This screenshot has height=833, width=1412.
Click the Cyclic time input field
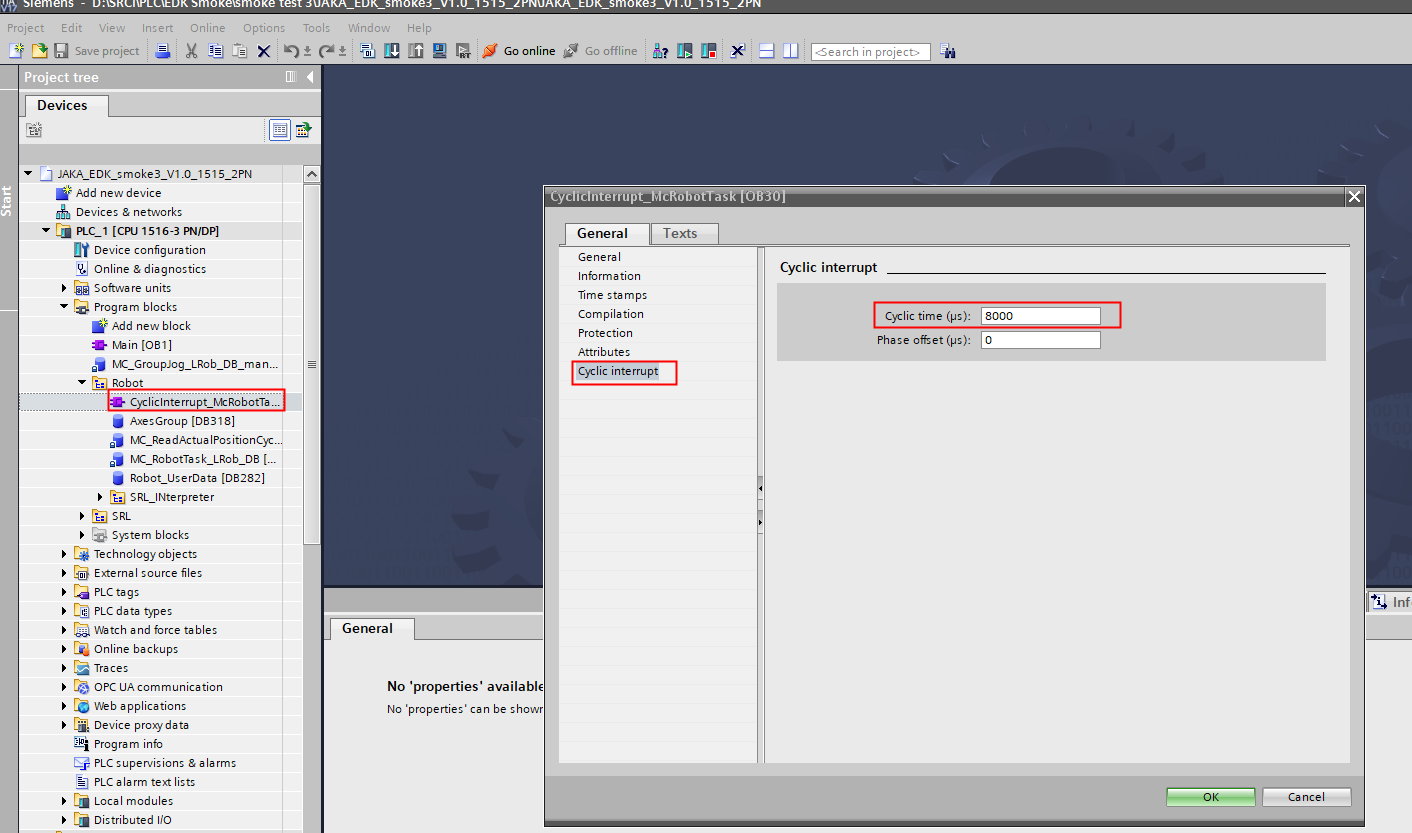pos(1040,316)
